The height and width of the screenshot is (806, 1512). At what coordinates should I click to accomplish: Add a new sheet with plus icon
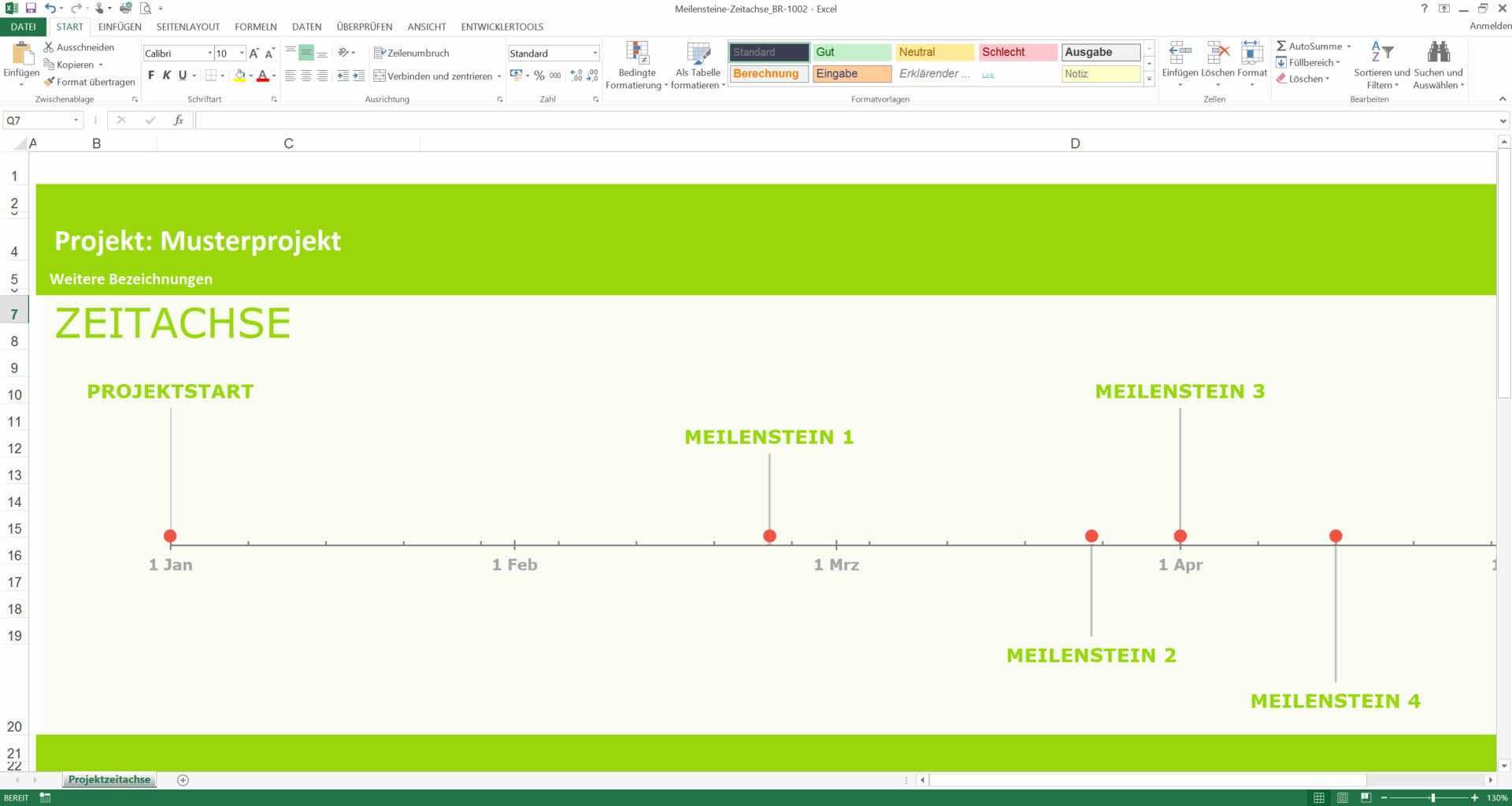click(x=183, y=780)
